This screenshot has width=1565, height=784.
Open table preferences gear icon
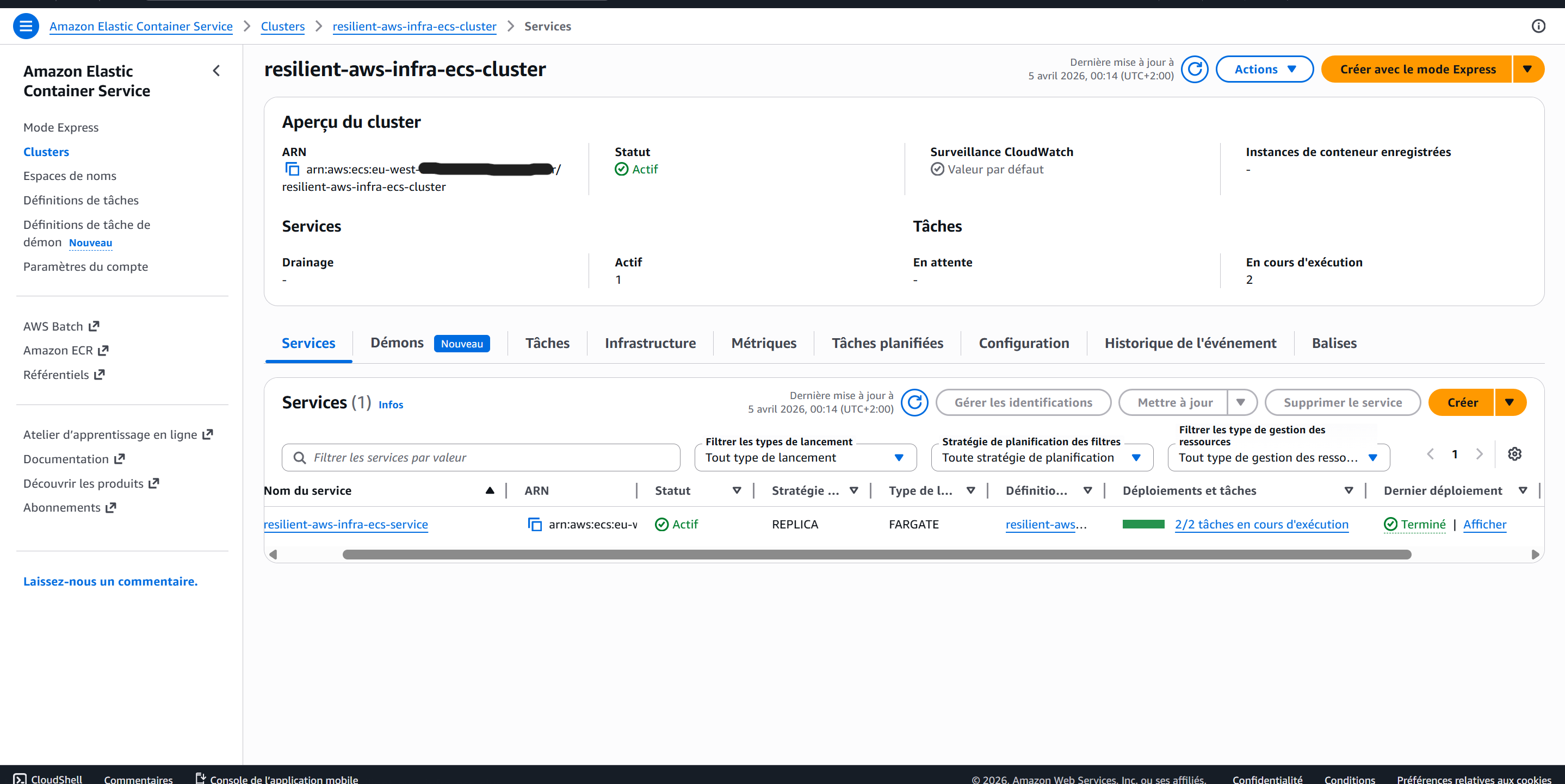[x=1514, y=454]
